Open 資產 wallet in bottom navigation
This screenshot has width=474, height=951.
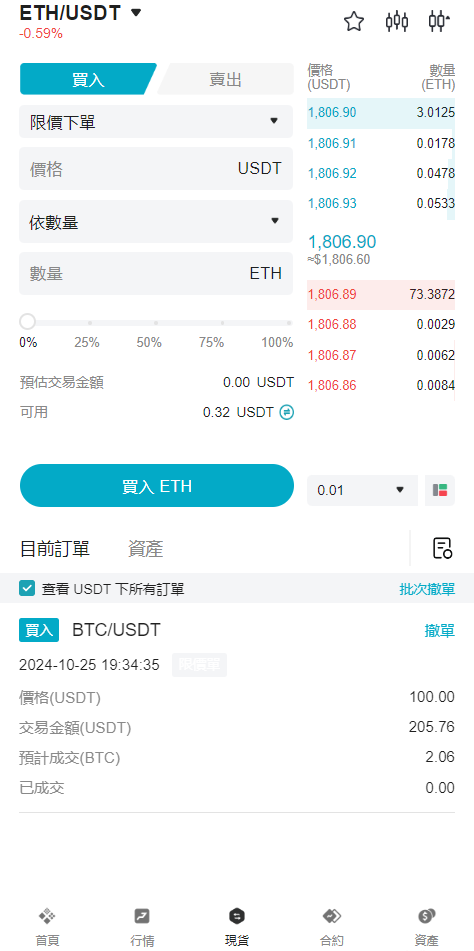[426, 927]
